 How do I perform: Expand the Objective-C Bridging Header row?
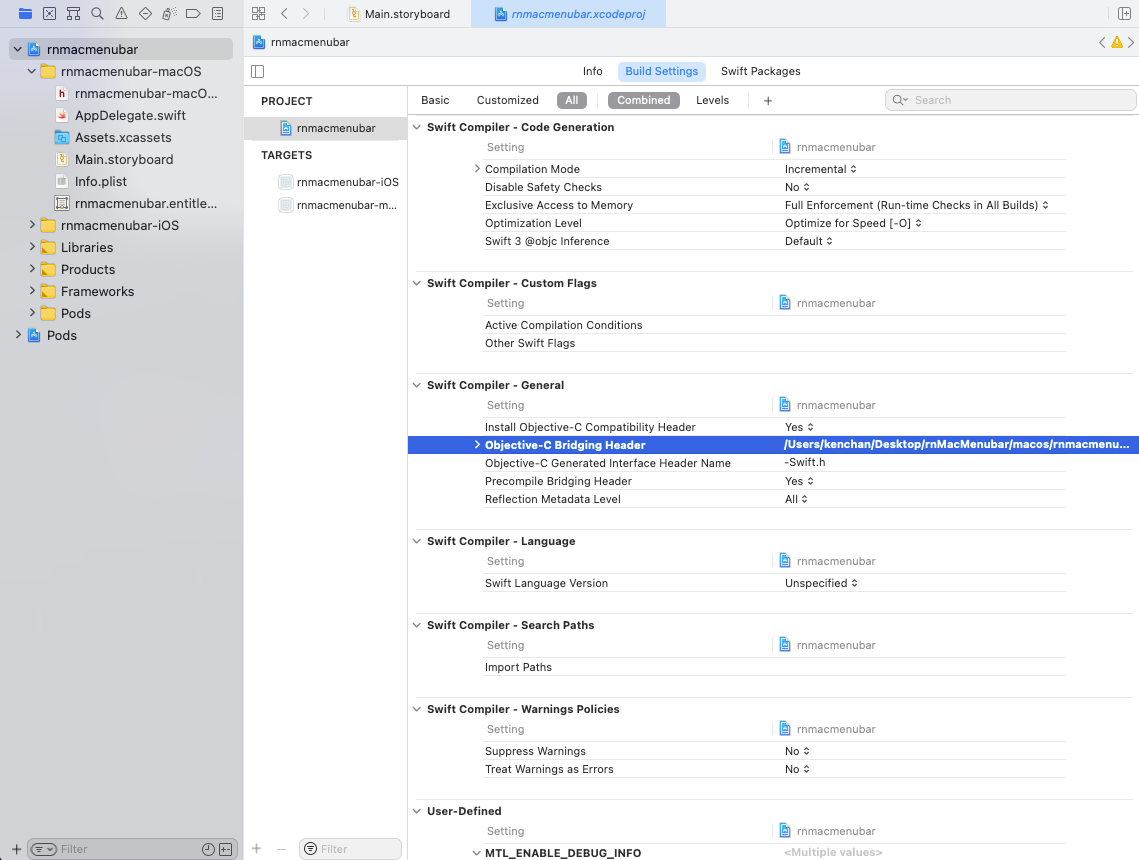coord(477,445)
